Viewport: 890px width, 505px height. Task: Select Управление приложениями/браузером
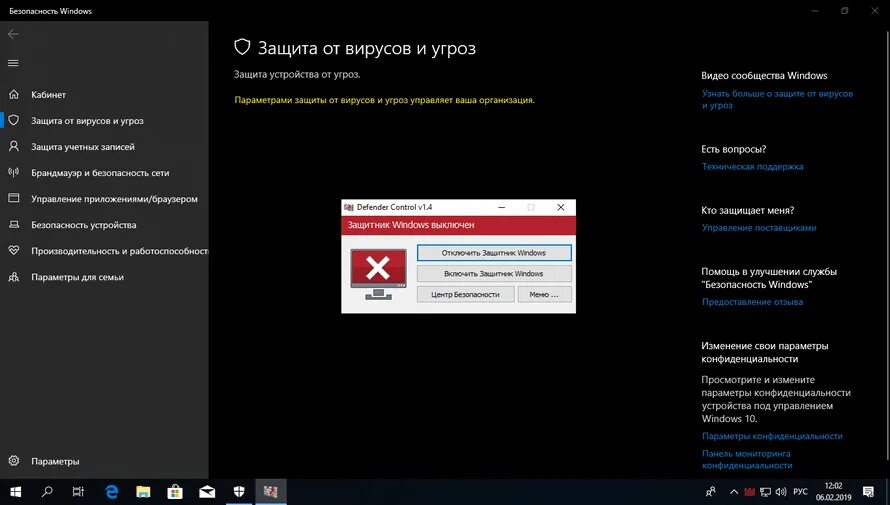(x=114, y=199)
